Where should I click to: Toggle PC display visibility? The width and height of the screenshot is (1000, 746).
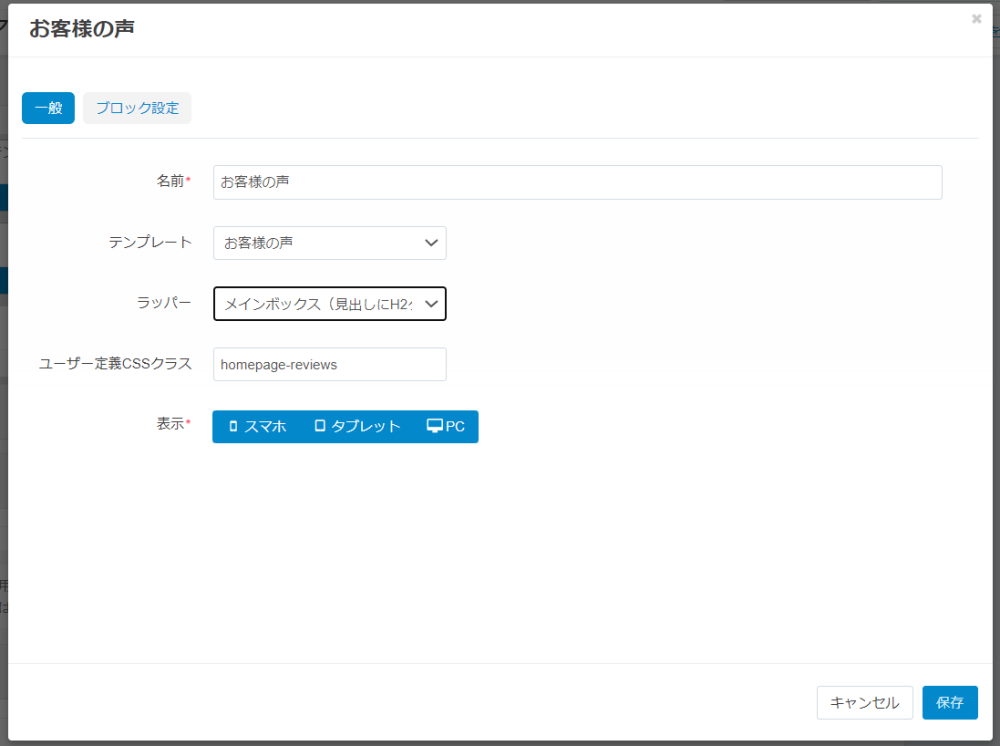click(x=446, y=426)
